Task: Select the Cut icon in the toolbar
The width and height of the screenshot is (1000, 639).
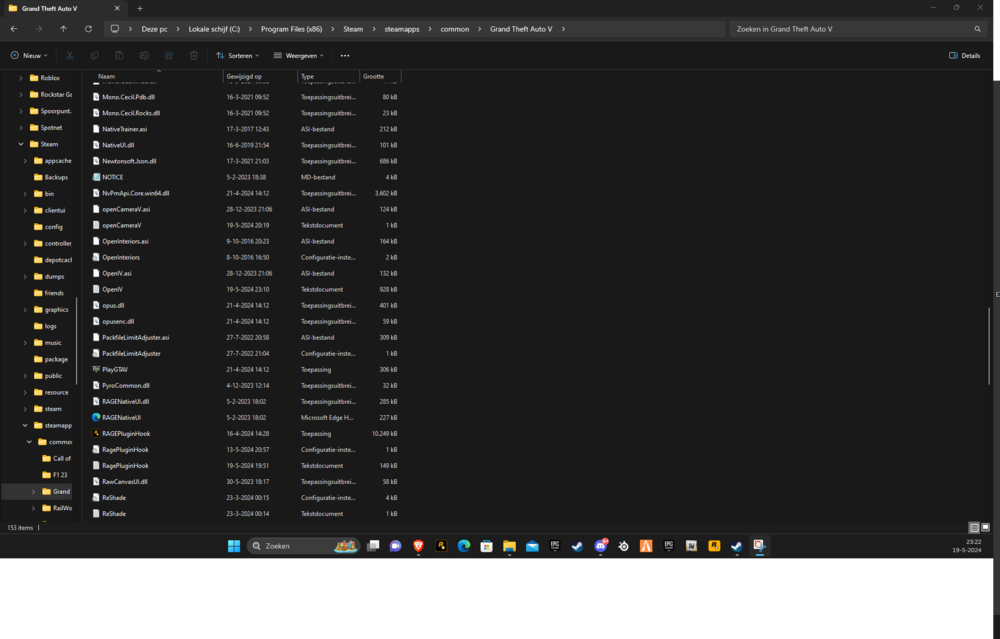Action: pyautogui.click(x=68, y=56)
